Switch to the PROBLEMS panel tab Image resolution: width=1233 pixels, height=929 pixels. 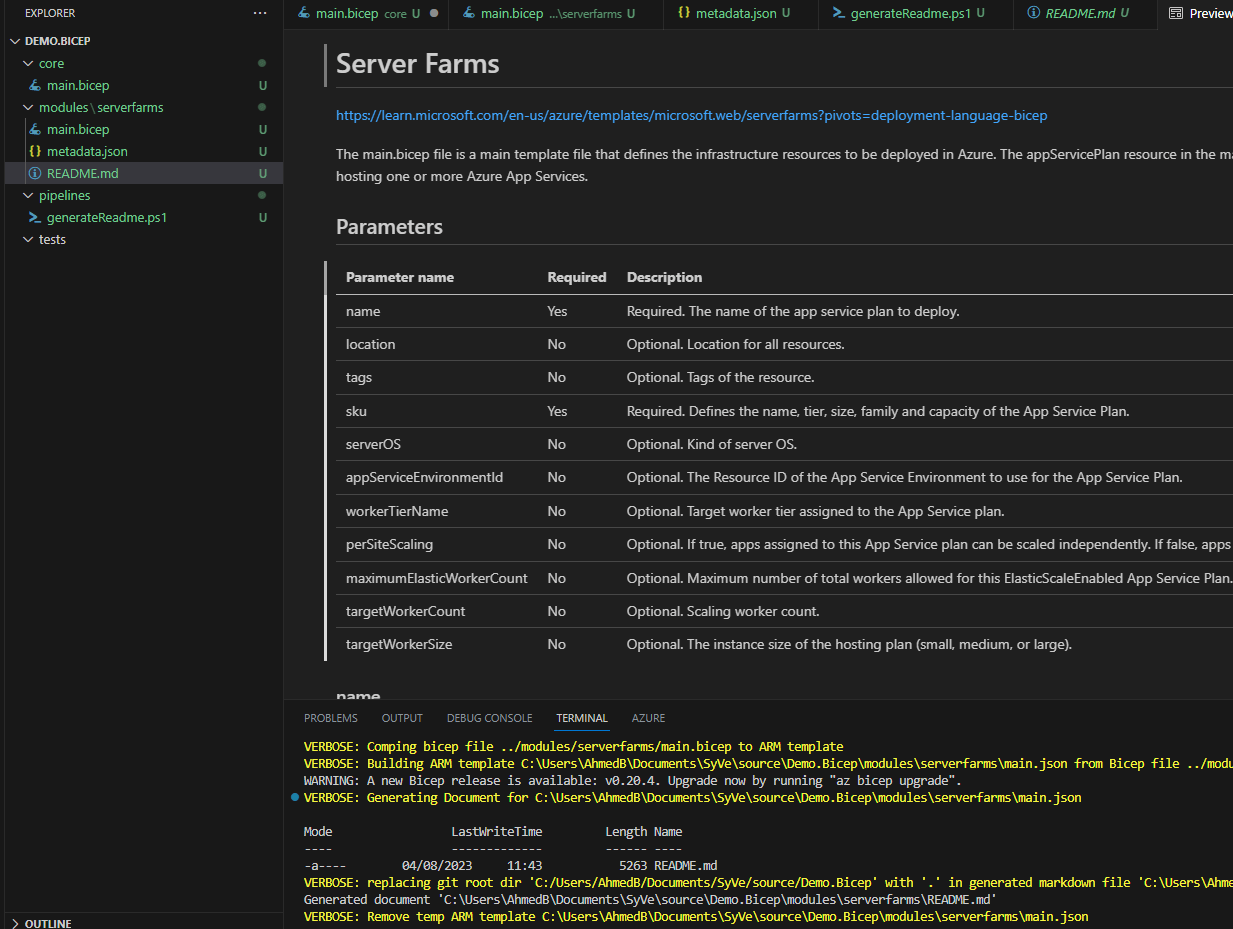(x=330, y=718)
